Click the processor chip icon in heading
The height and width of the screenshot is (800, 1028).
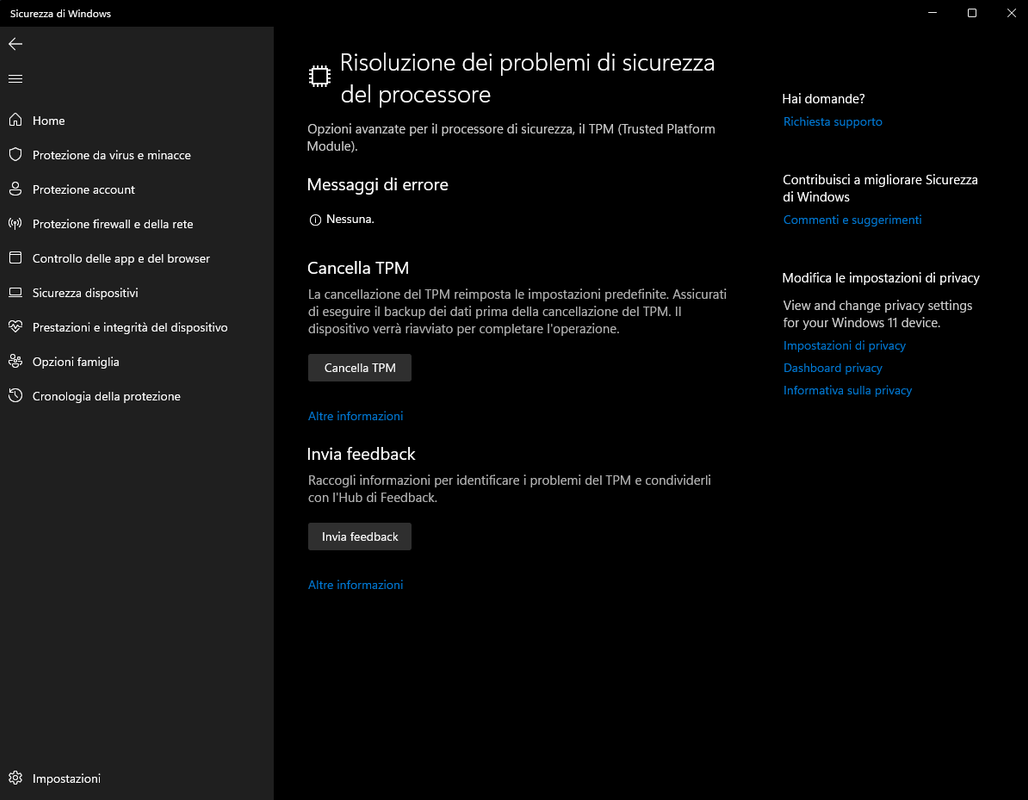[x=320, y=77]
